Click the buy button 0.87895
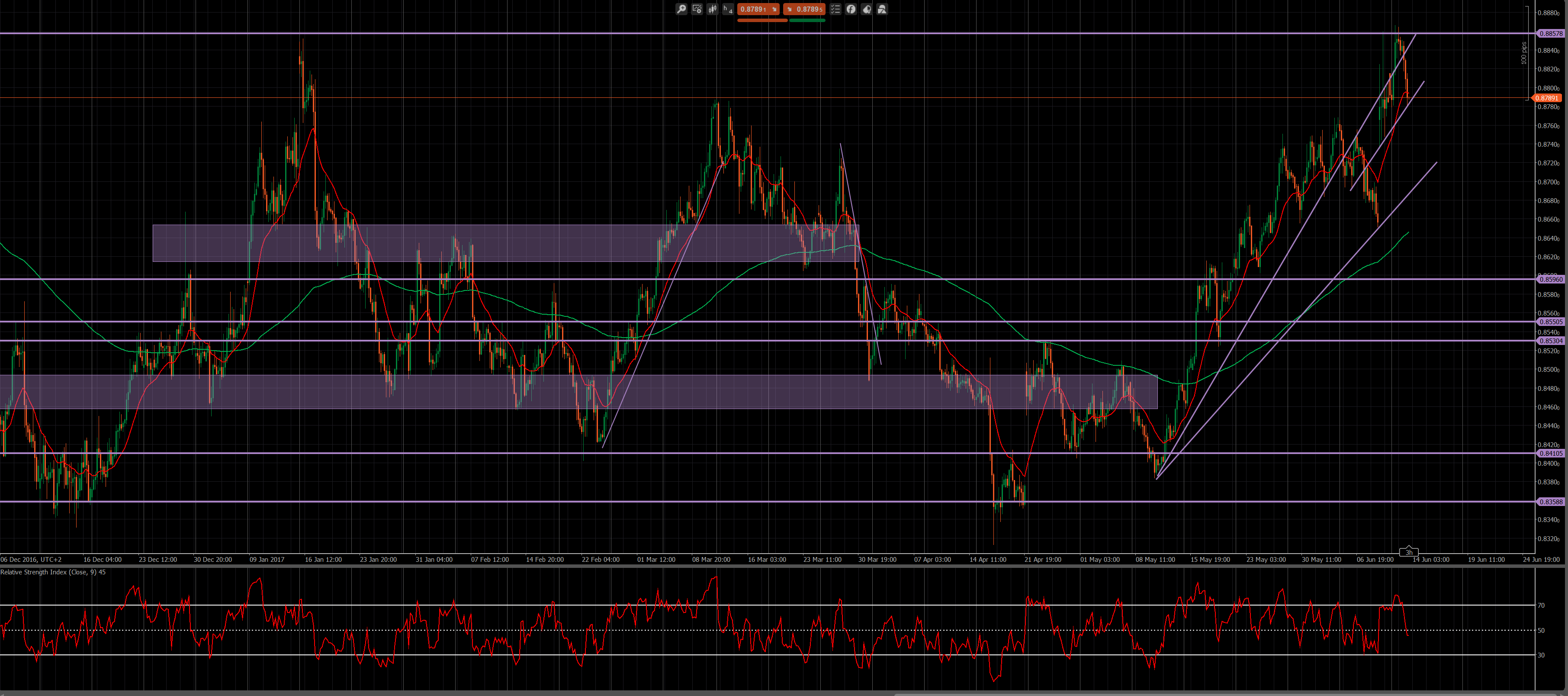The height and width of the screenshot is (696, 1568). coord(804,9)
